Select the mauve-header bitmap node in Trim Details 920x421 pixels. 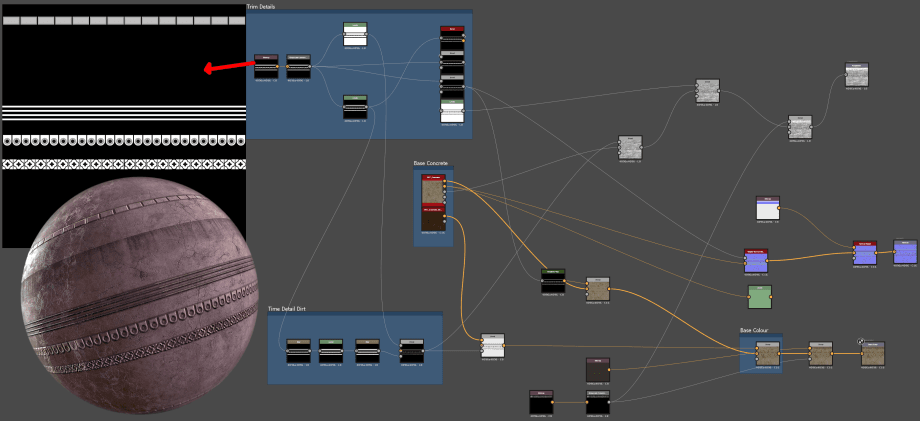tap(266, 66)
